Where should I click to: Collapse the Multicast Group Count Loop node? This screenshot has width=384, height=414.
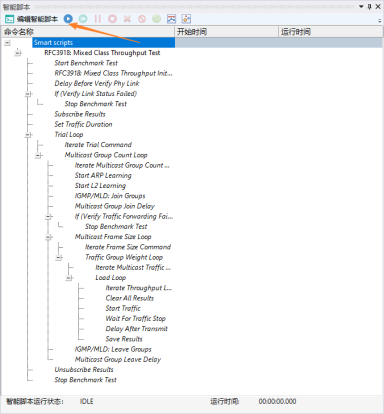click(x=38, y=155)
